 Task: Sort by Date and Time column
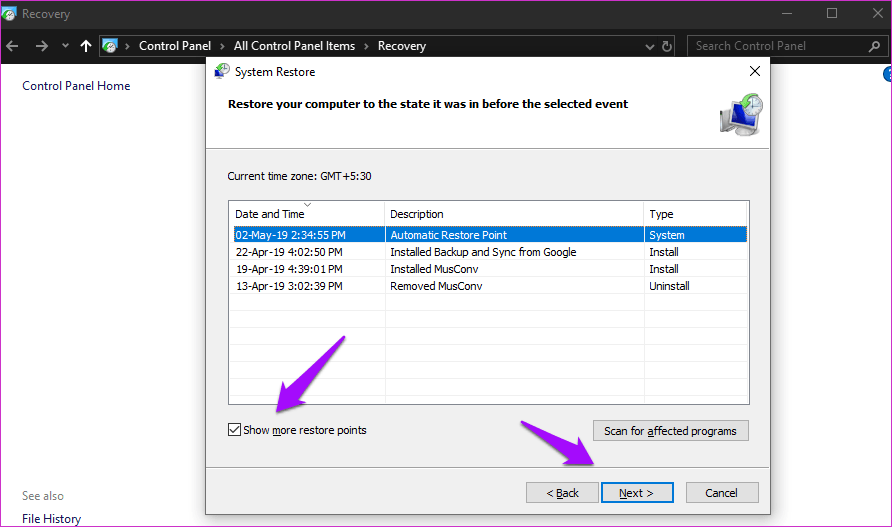(x=306, y=214)
